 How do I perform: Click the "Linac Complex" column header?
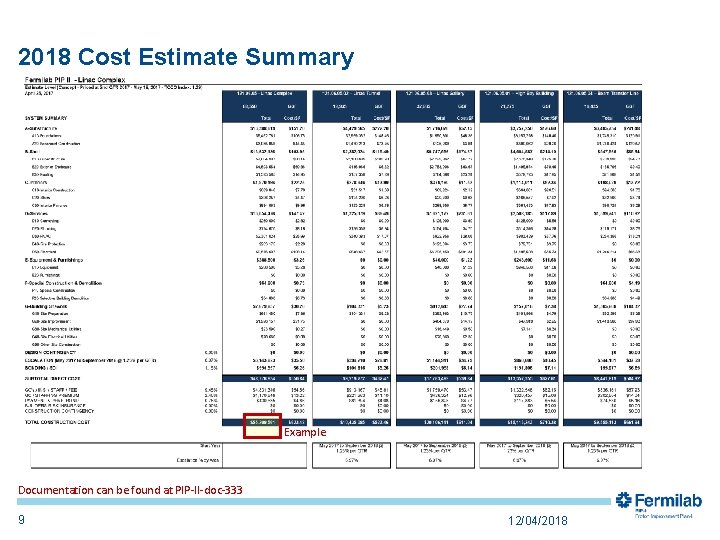coord(264,94)
